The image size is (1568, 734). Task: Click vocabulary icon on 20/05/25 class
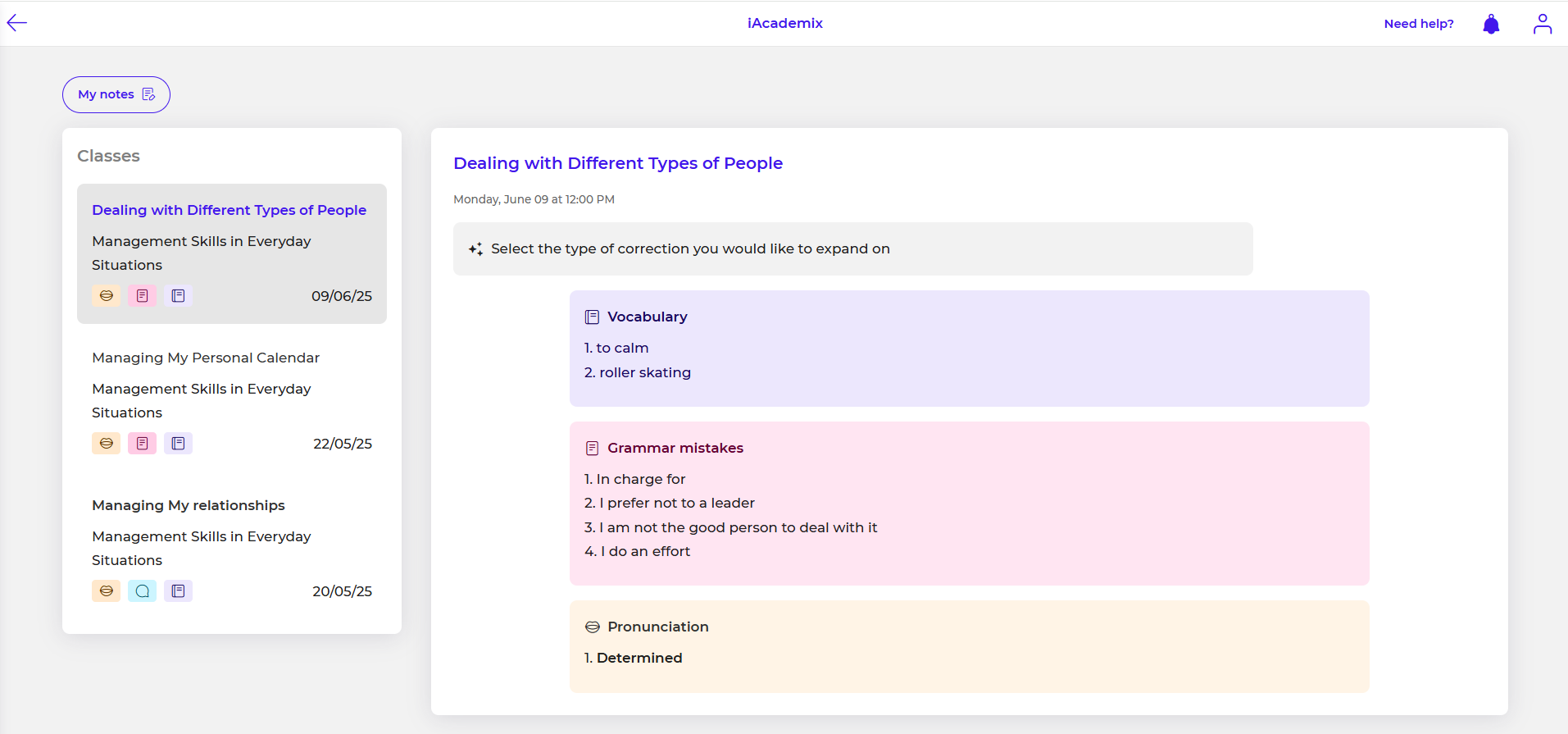178,591
